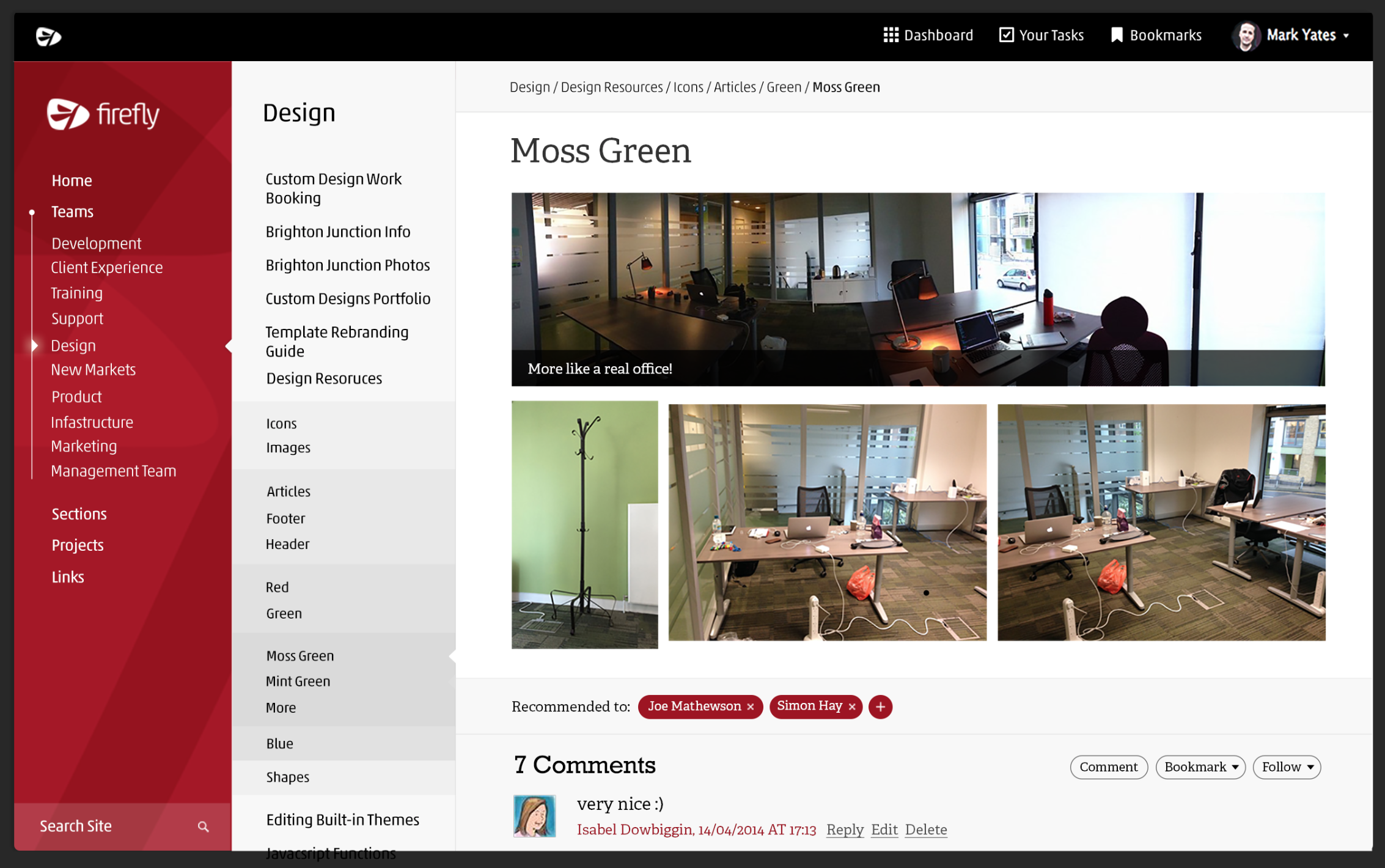
Task: Select Red submenu item
Action: click(277, 587)
